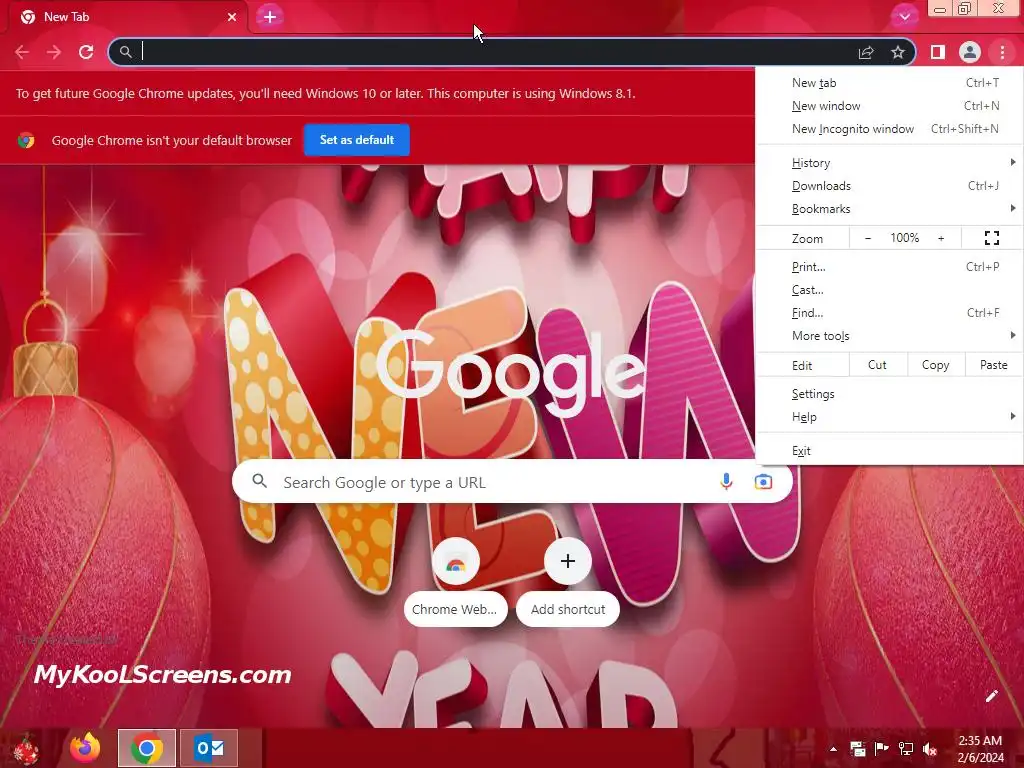The height and width of the screenshot is (768, 1024).
Task: Enter fullscreen via the Zoom row icon
Action: tap(992, 238)
